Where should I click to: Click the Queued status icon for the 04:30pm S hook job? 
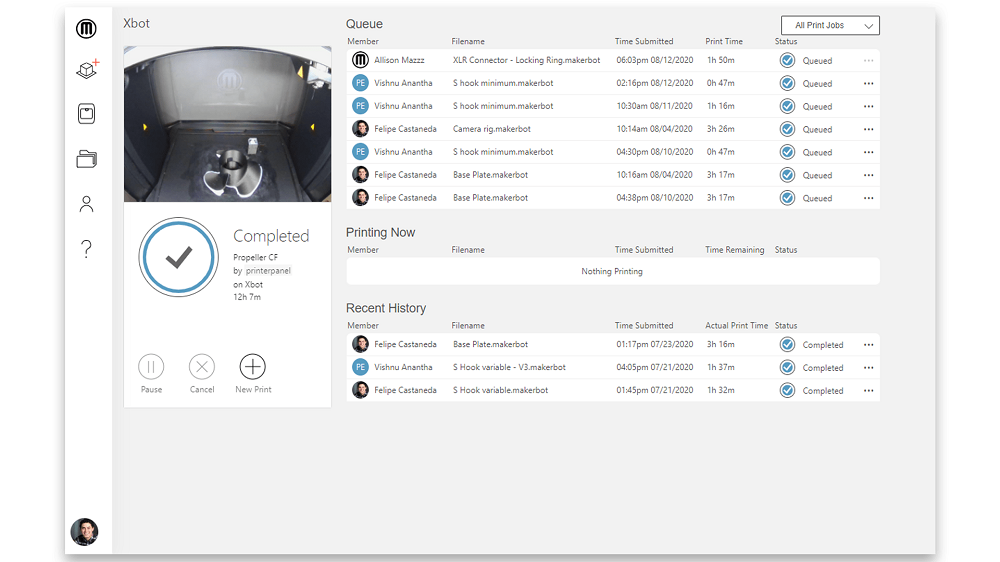[x=788, y=152]
